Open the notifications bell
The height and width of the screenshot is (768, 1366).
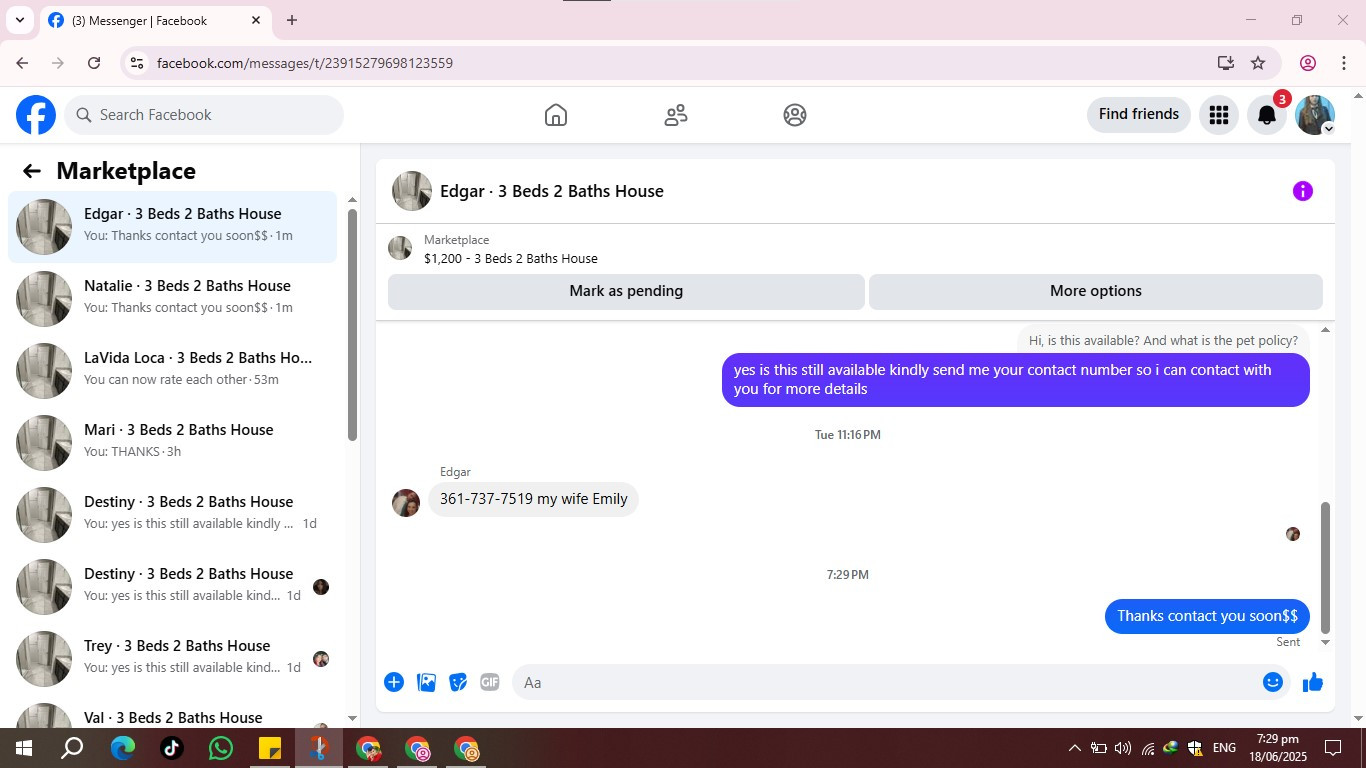pos(1267,115)
